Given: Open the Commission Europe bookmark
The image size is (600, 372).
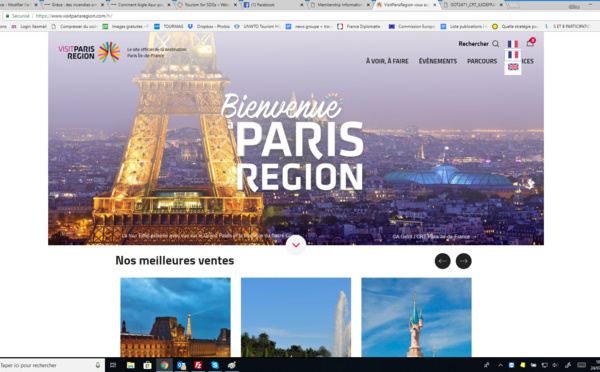Looking at the screenshot, I should click(412, 26).
